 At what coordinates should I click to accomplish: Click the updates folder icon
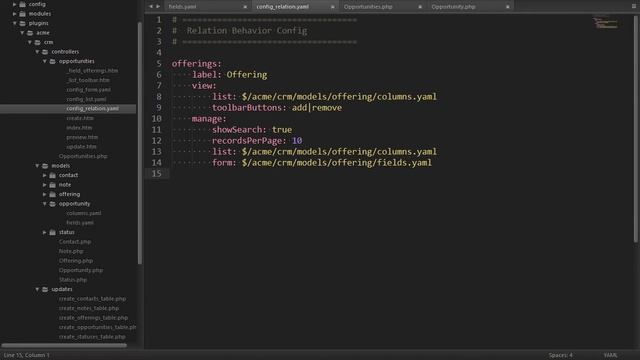[45, 289]
